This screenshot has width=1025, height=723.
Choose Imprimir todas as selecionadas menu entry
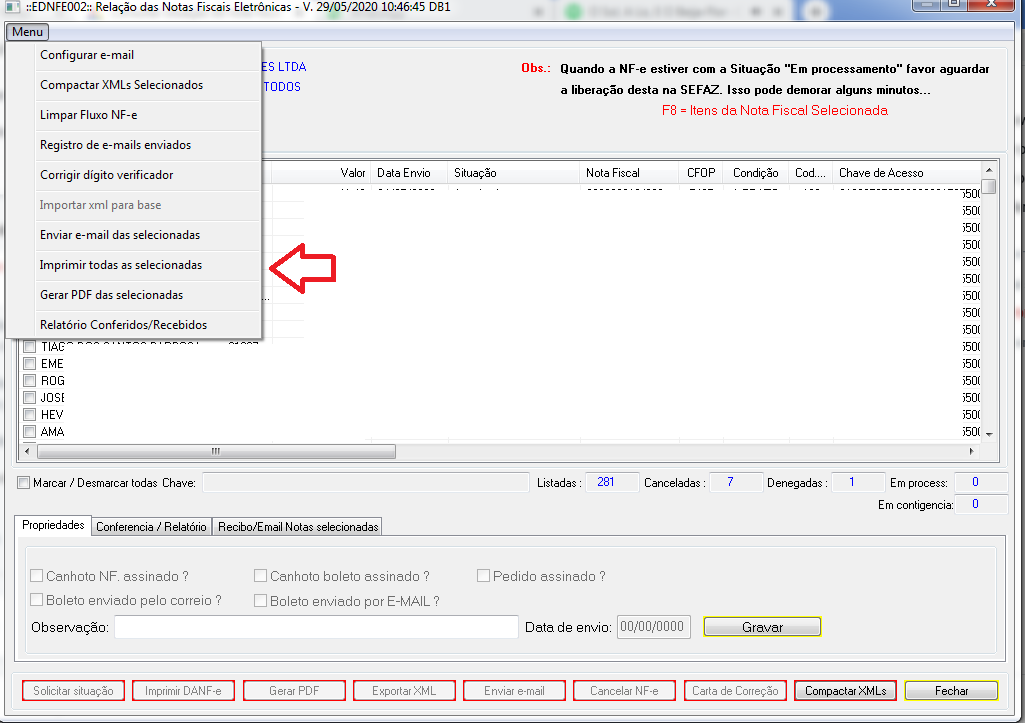121,265
